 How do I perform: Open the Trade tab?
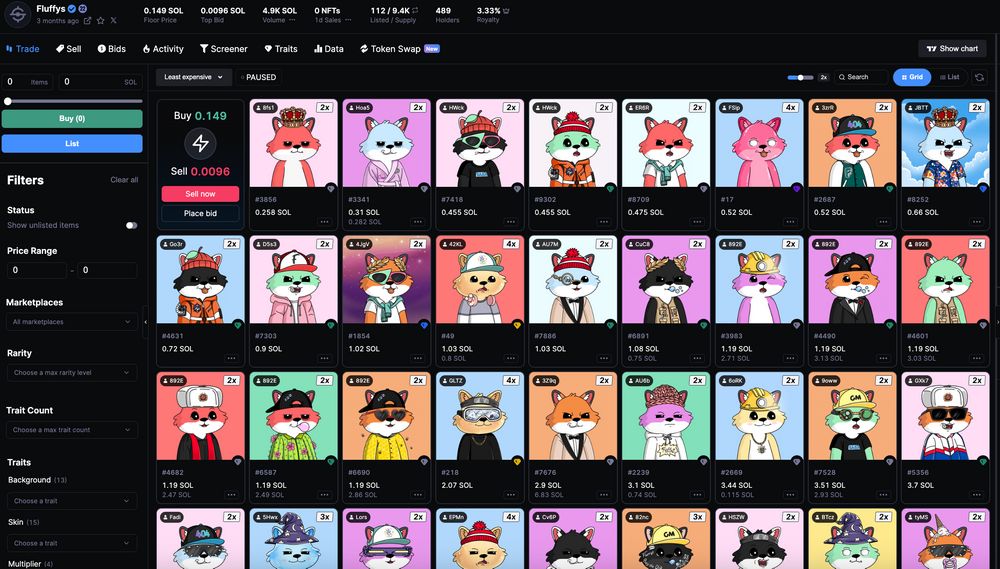point(22,48)
